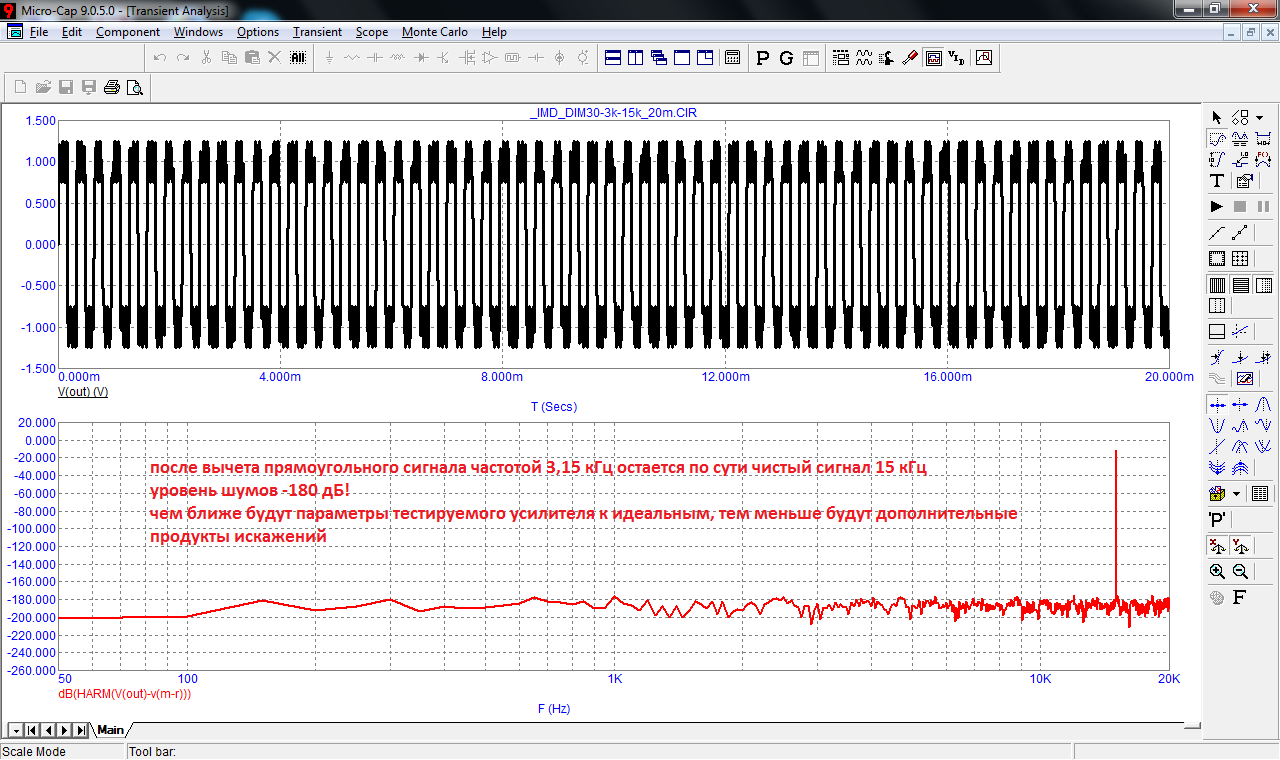This screenshot has width=1280, height=760.
Task: Click the zoom-out magnifier icon
Action: pos(1240,572)
